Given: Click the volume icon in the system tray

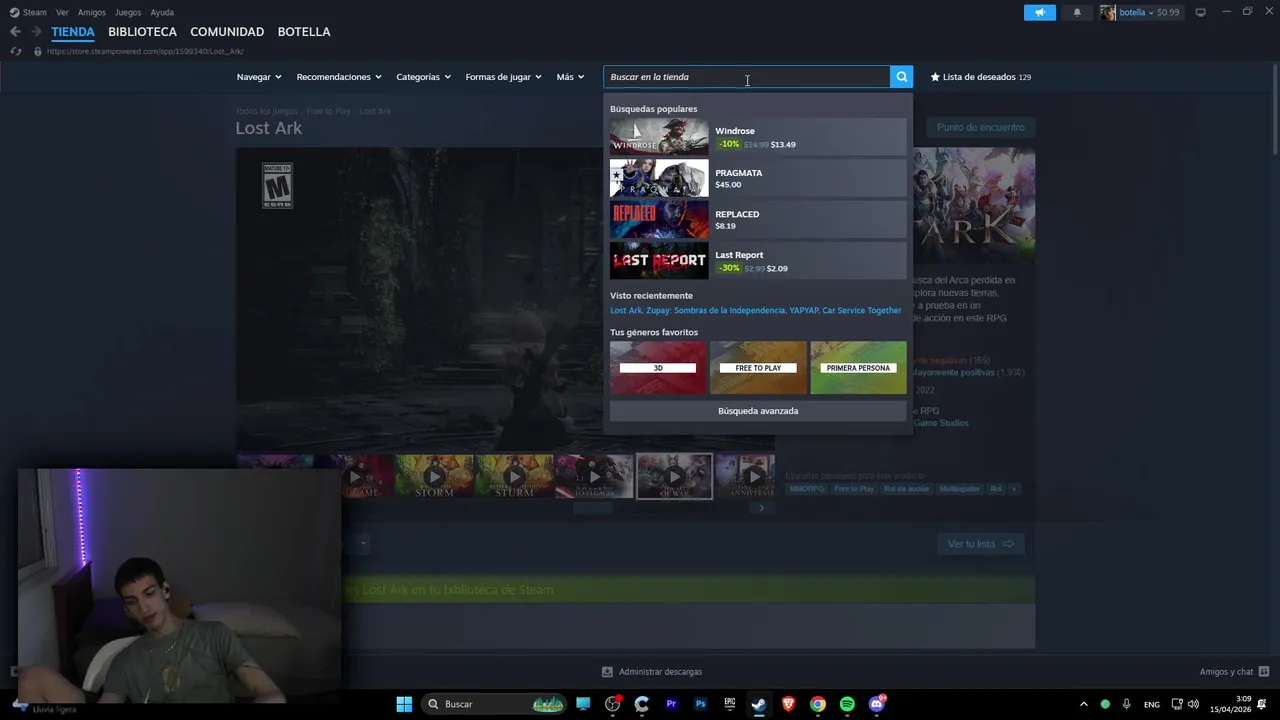Looking at the screenshot, I should click(1193, 704).
